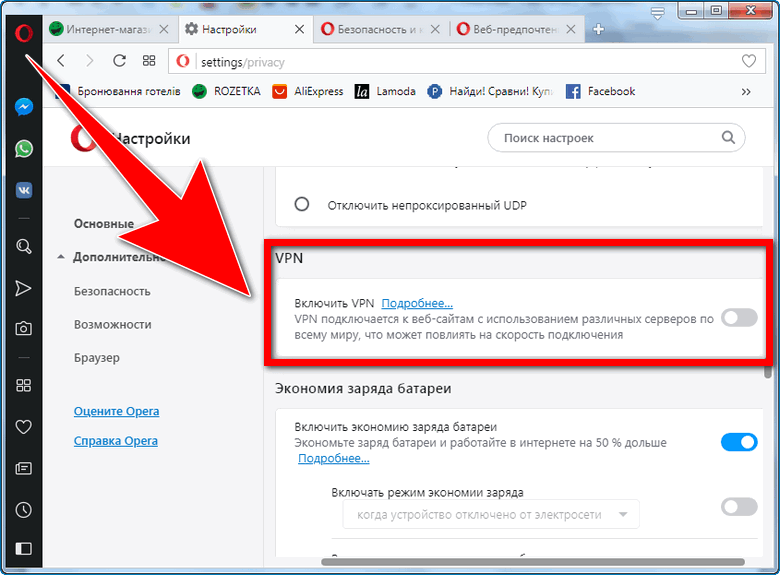
Task: Open the Opera main menu logo
Action: (23, 33)
